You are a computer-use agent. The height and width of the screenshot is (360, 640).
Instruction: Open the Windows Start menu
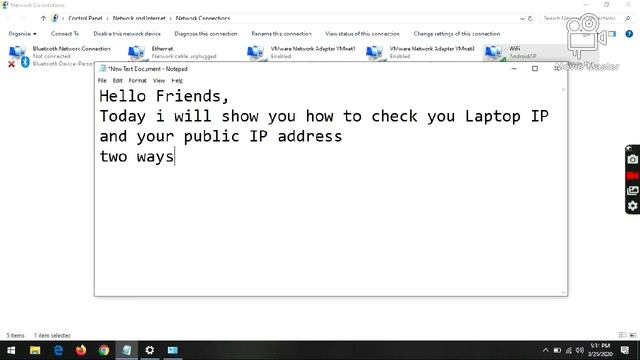pos(11,350)
